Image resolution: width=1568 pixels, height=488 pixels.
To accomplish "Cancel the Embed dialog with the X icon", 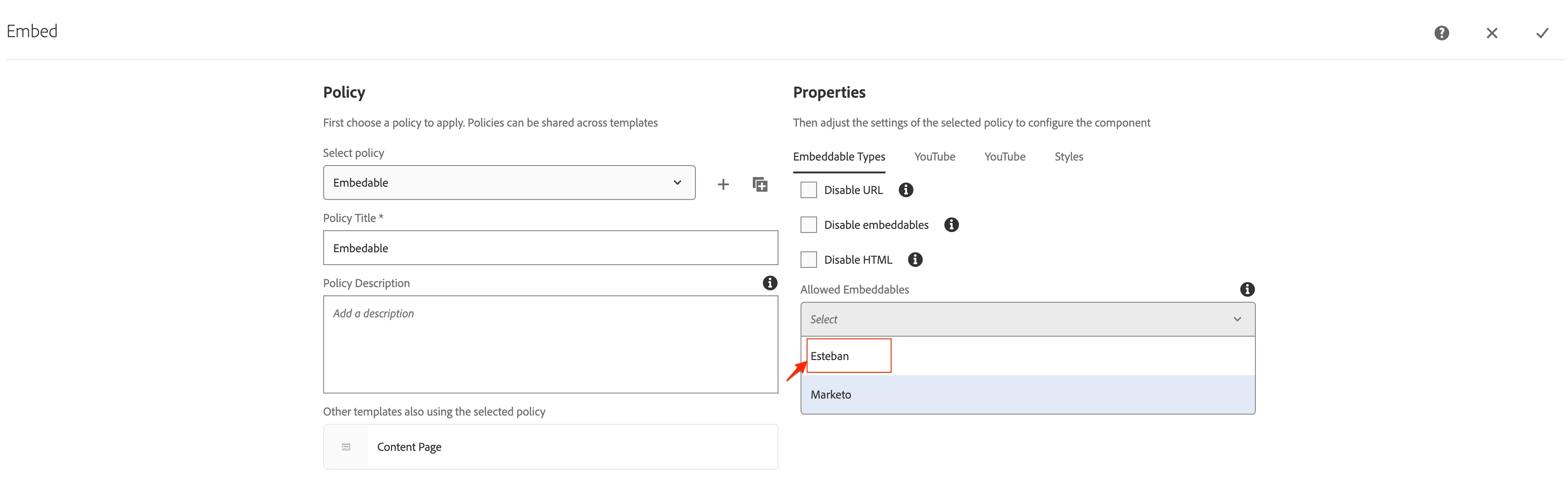I will pos(1491,33).
